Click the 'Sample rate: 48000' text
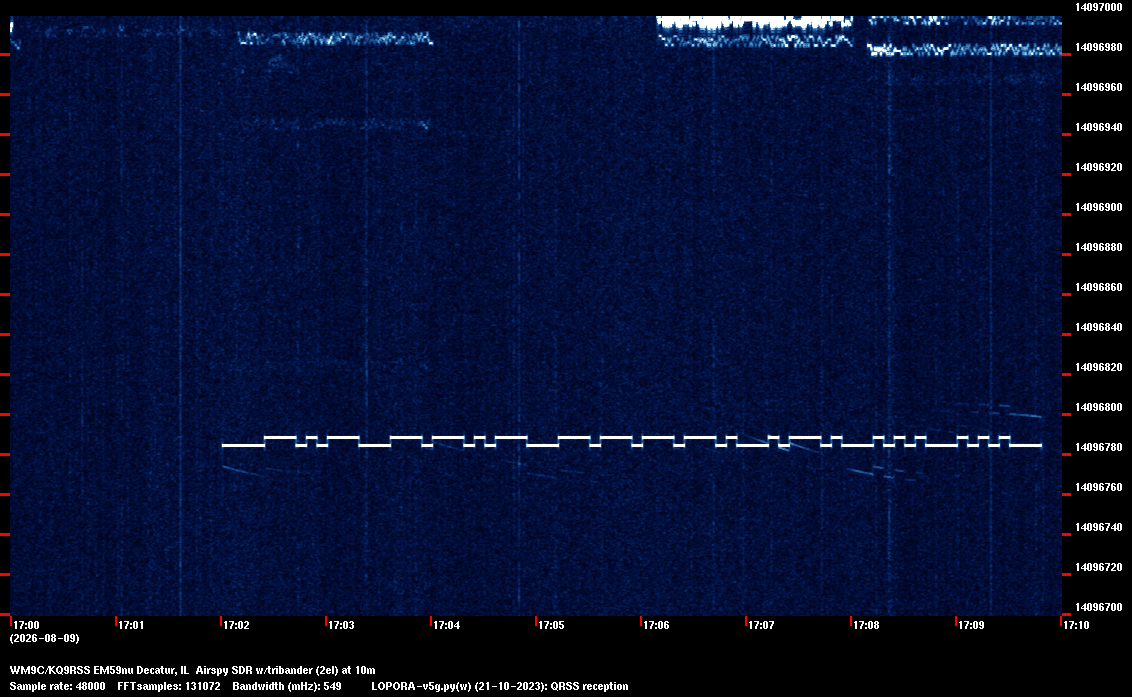 58,686
